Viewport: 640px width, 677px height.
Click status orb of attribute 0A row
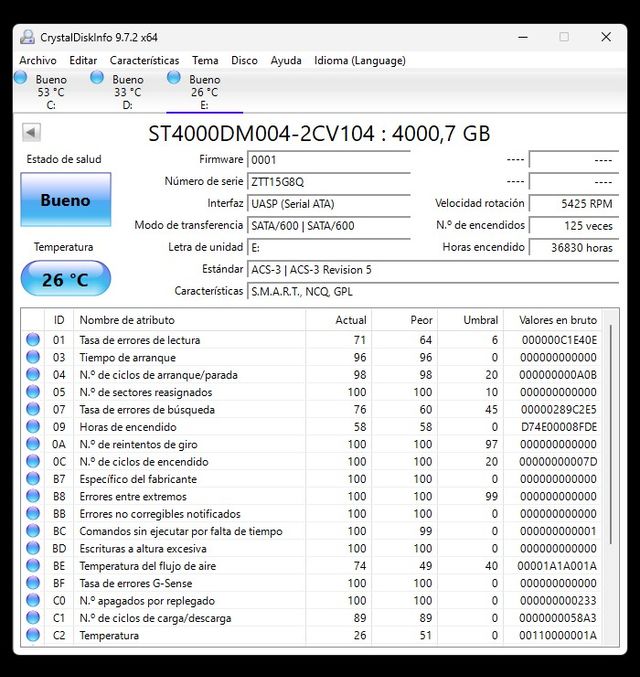[33, 444]
